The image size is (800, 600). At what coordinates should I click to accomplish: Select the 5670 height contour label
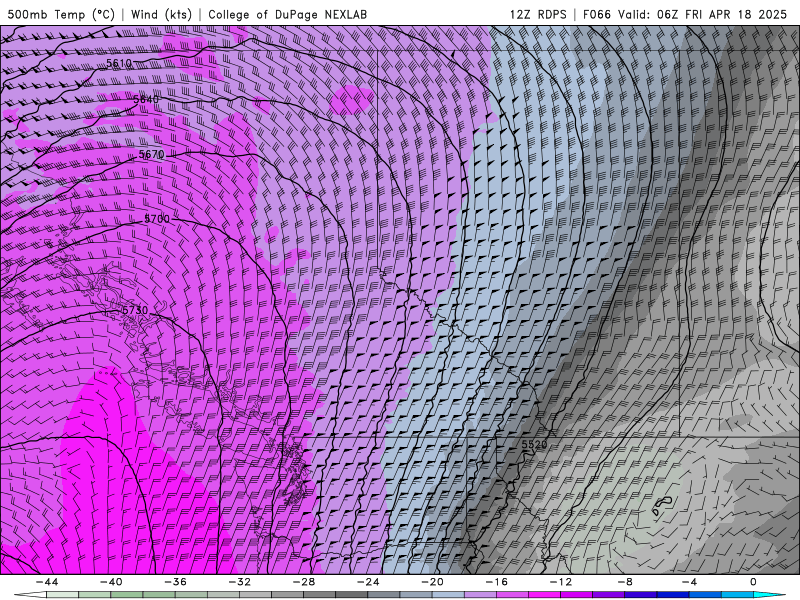coord(152,154)
